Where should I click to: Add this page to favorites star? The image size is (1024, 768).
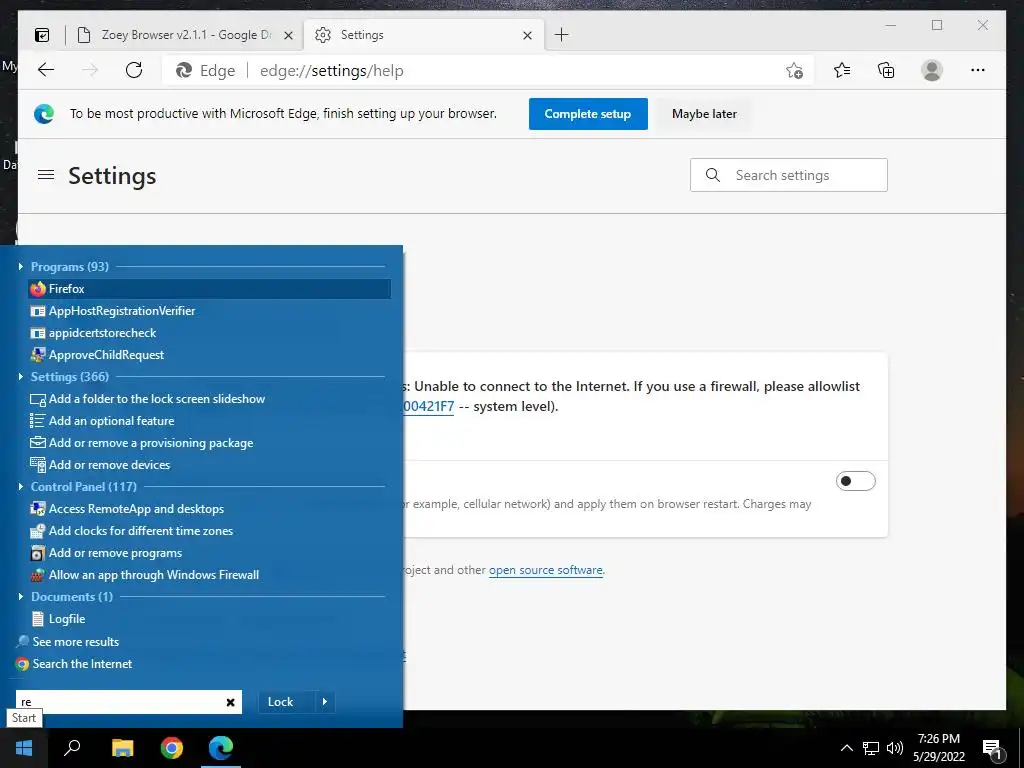[x=794, y=71]
